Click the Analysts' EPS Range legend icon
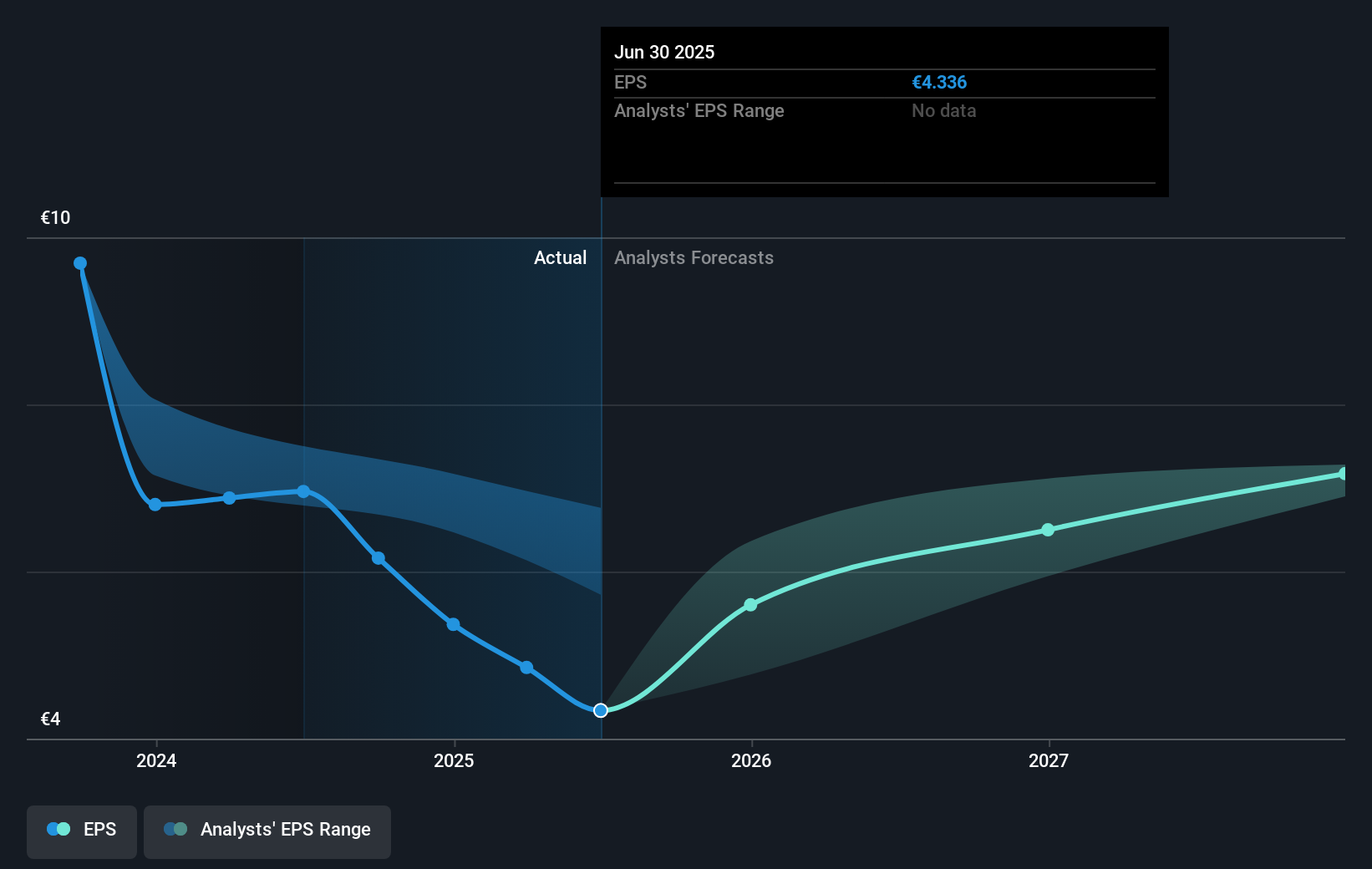 point(175,829)
